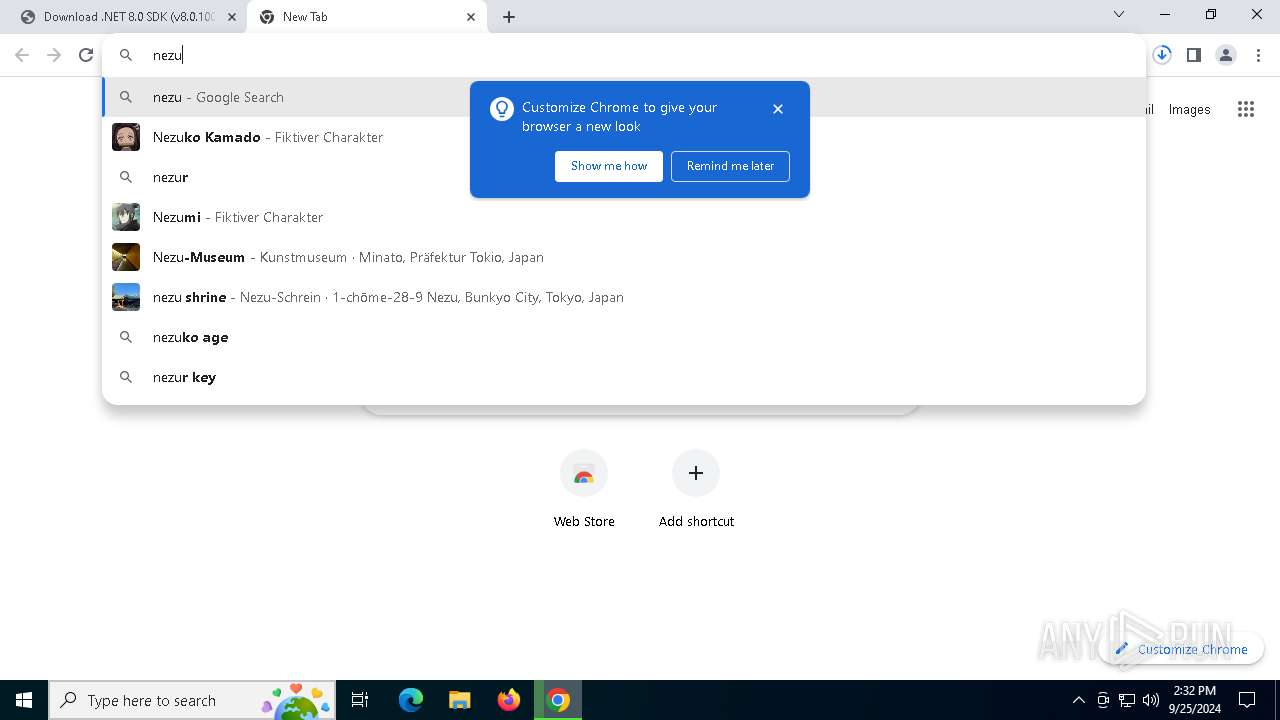
Task: Switch to Download .NET 8.0 SDK tab
Action: pyautogui.click(x=129, y=17)
